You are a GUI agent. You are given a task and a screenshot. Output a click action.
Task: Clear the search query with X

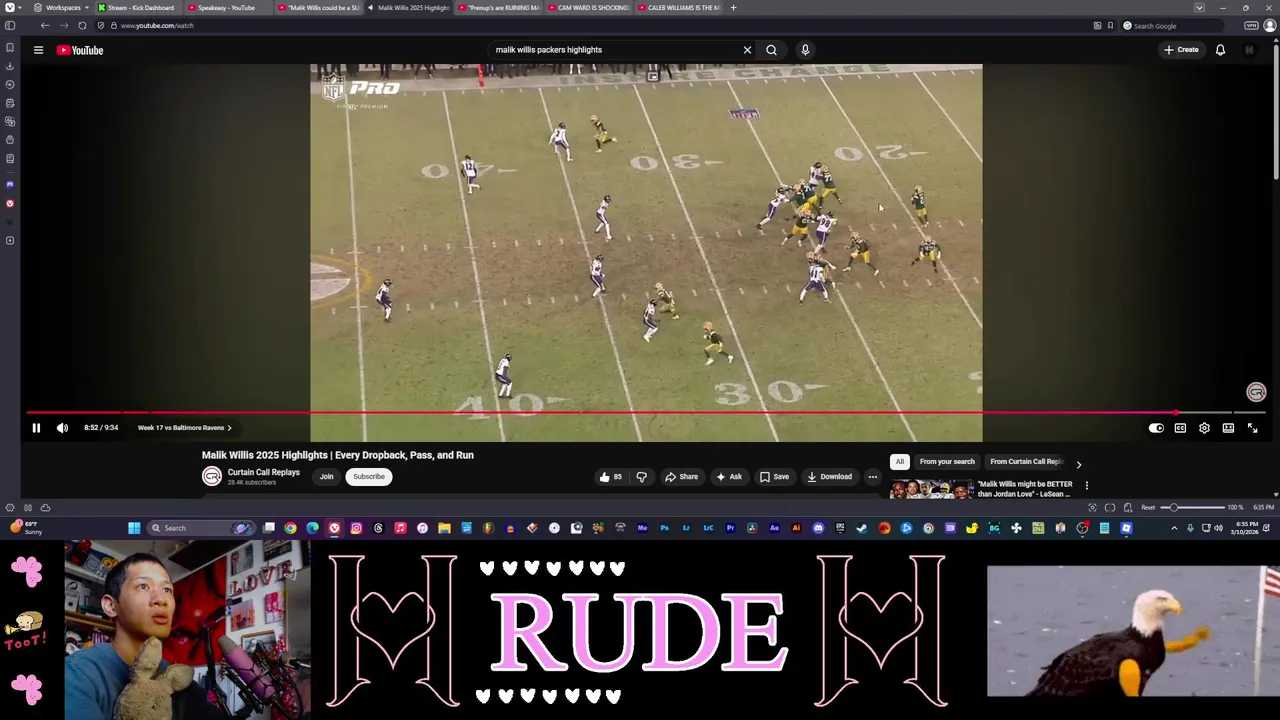point(747,50)
